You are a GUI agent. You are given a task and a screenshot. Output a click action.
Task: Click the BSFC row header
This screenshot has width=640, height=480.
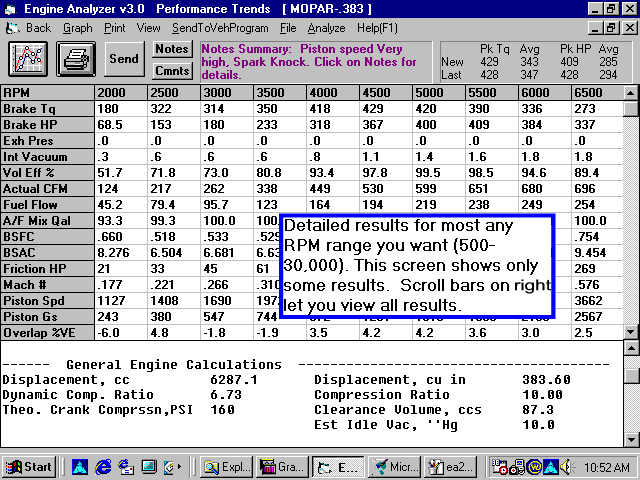tap(47, 237)
